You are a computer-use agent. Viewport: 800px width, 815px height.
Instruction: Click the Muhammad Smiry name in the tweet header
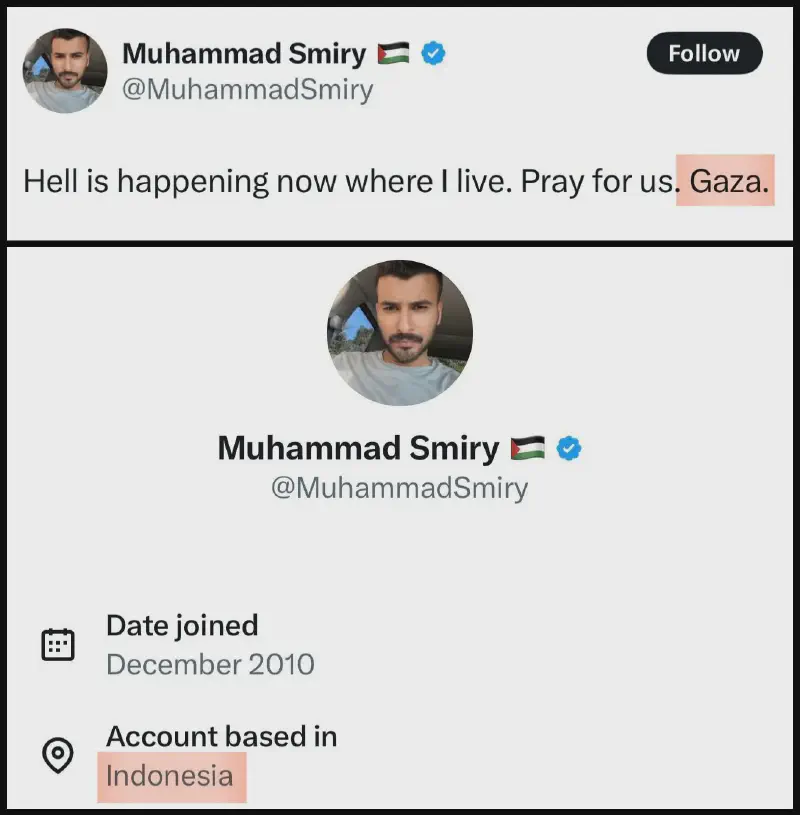(243, 53)
